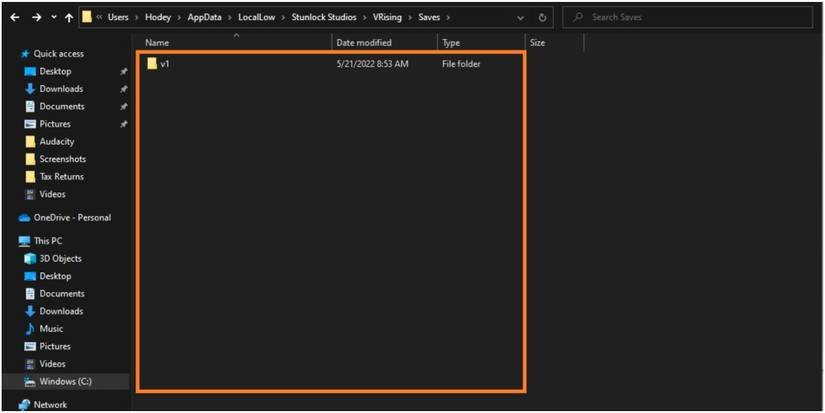Select OneDrive - Personal in sidebar

72,217
